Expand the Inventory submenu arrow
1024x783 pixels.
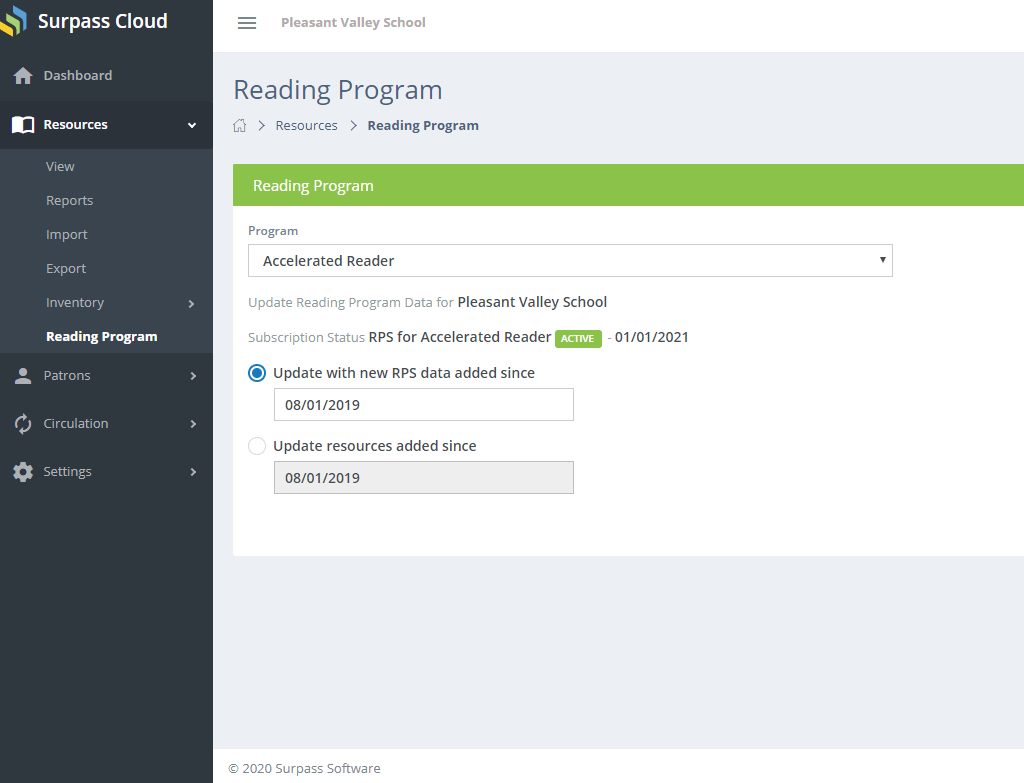click(191, 304)
